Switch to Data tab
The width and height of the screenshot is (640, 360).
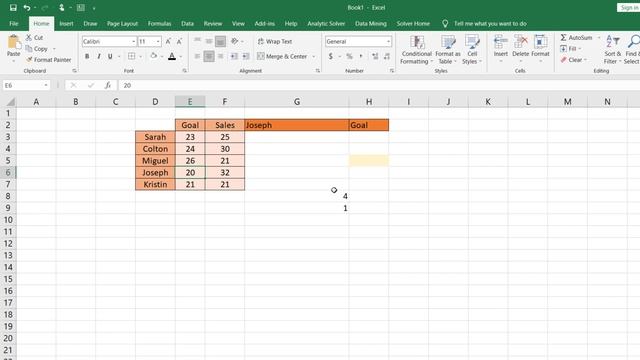click(x=187, y=24)
